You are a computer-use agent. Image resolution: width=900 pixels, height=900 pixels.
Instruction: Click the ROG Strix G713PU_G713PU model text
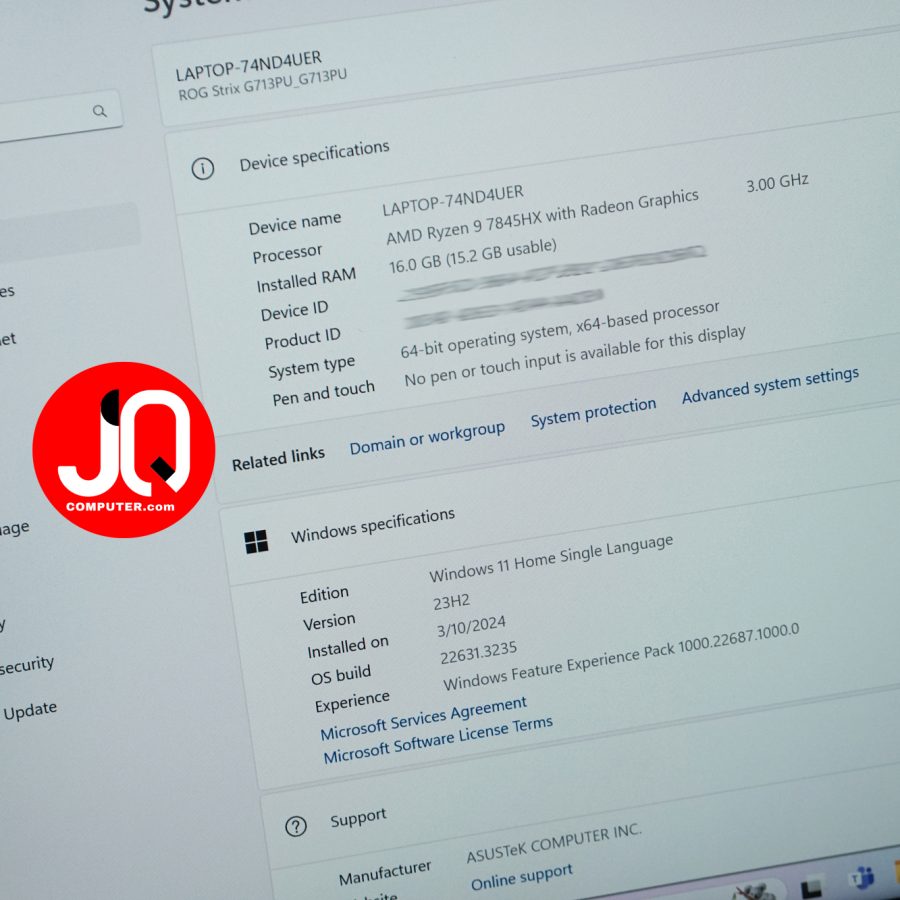coord(262,85)
